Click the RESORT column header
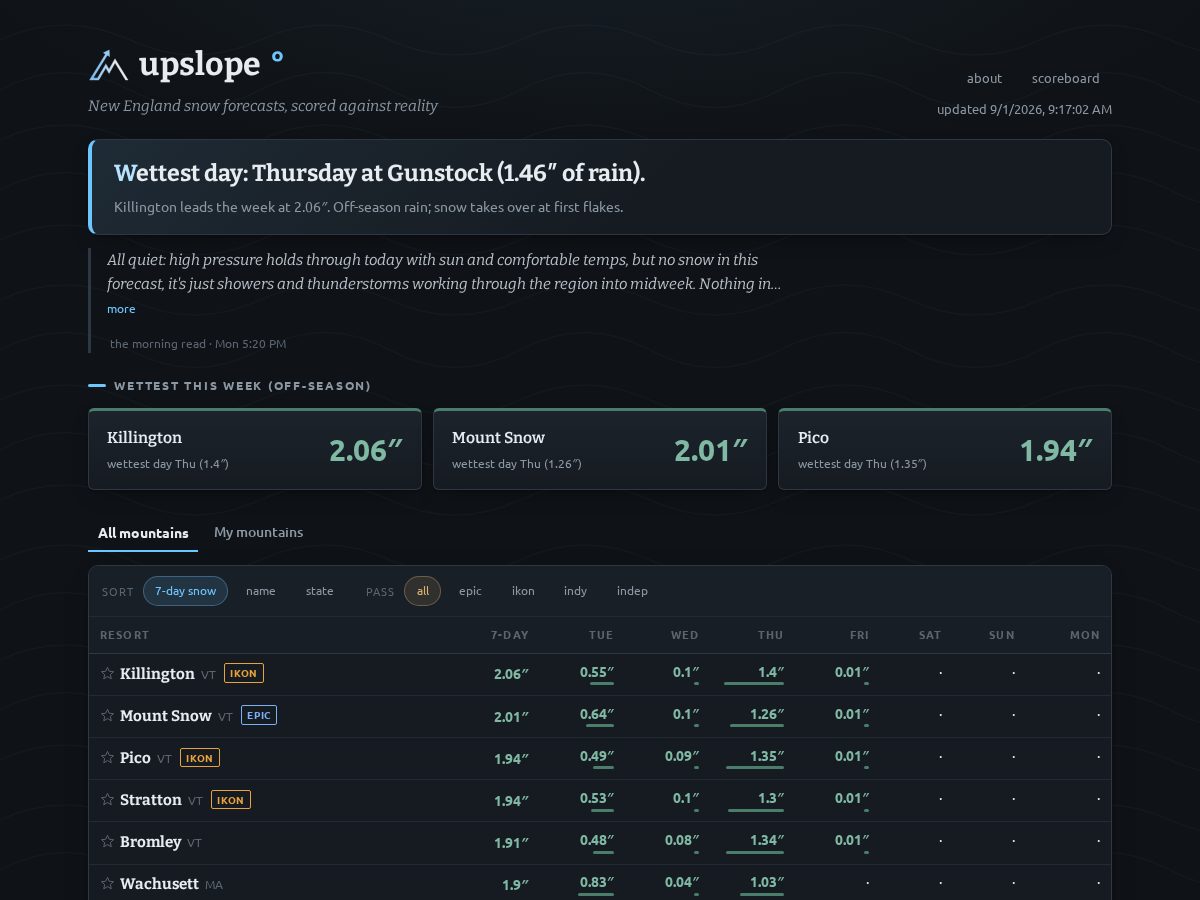Viewport: 1200px width, 900px height. tap(125, 635)
